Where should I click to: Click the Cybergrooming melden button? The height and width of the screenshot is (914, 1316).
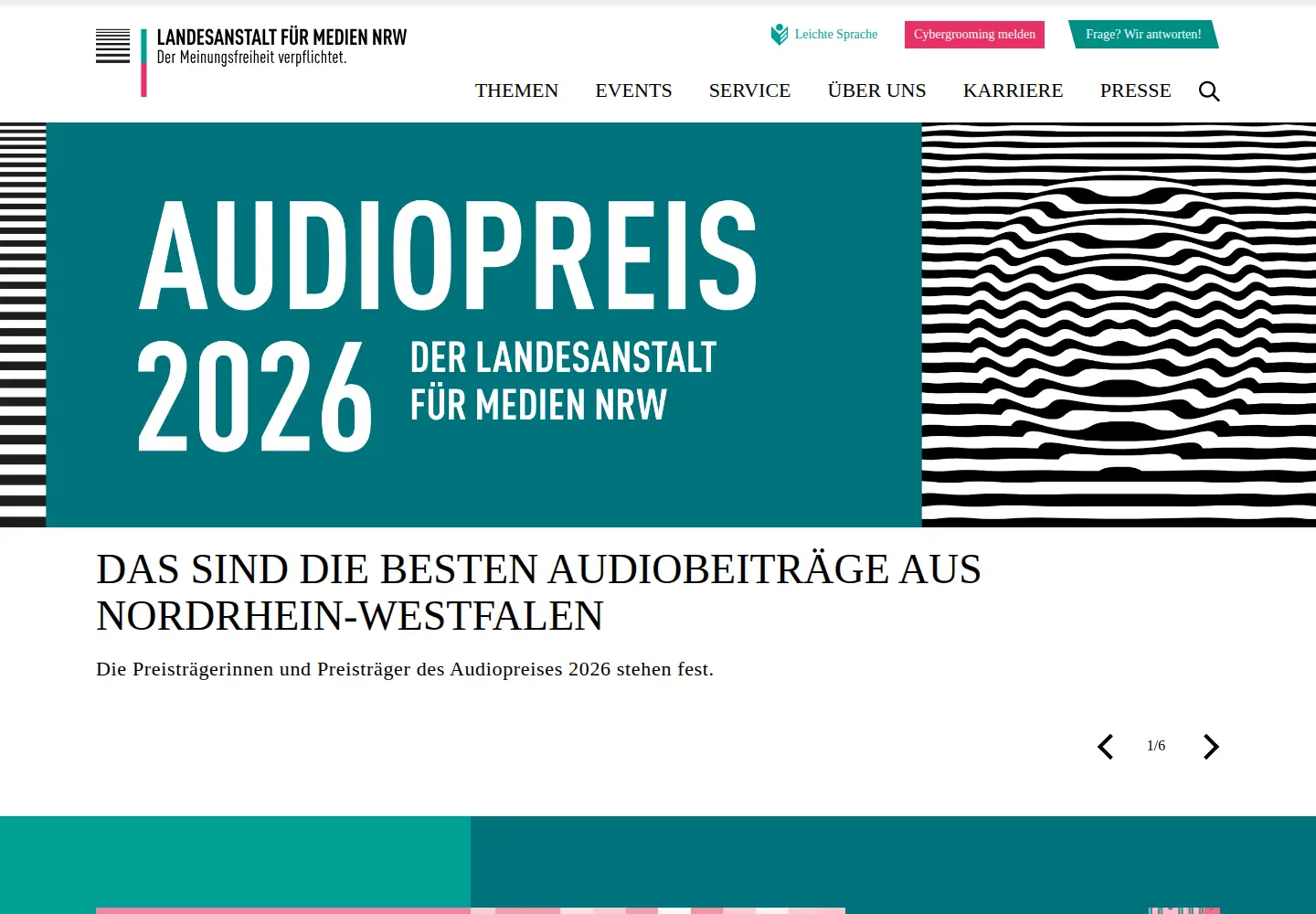tap(974, 35)
